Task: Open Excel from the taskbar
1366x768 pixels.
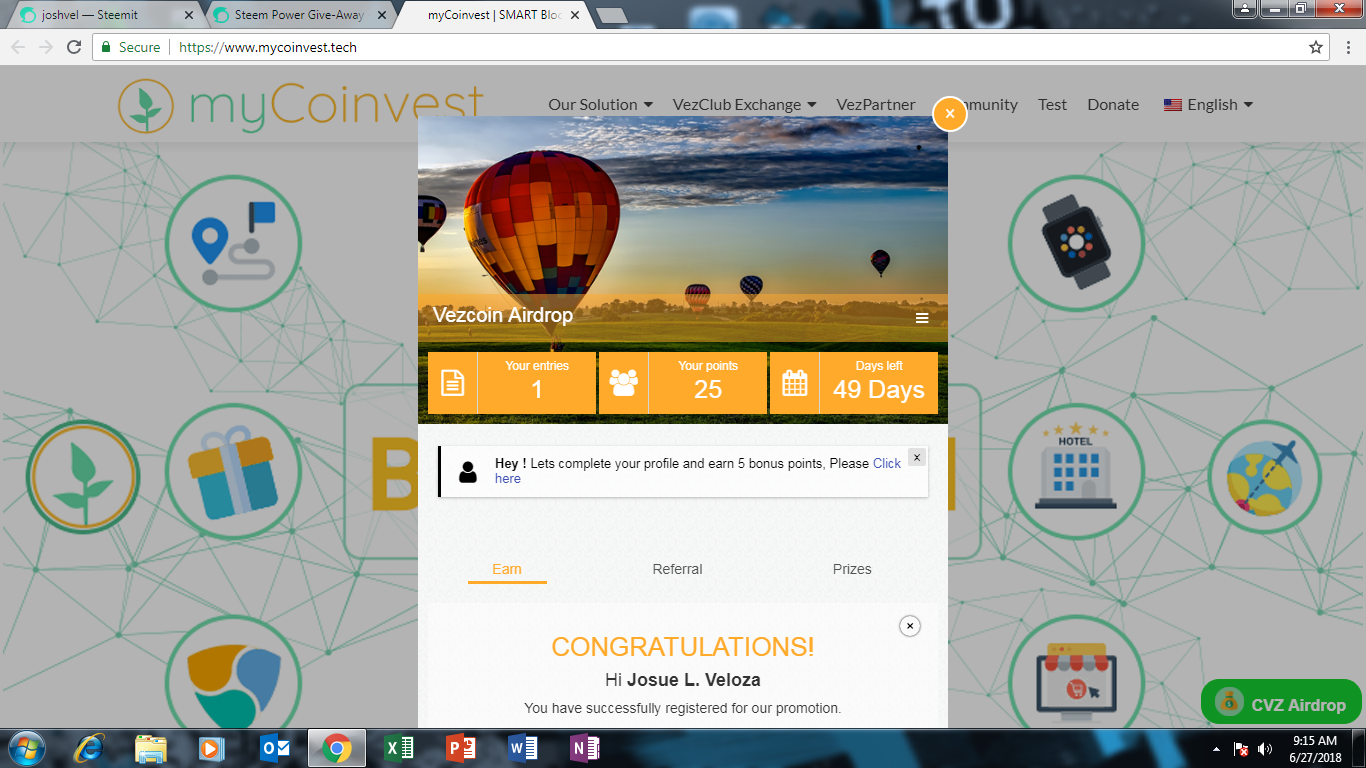Action: pos(399,748)
